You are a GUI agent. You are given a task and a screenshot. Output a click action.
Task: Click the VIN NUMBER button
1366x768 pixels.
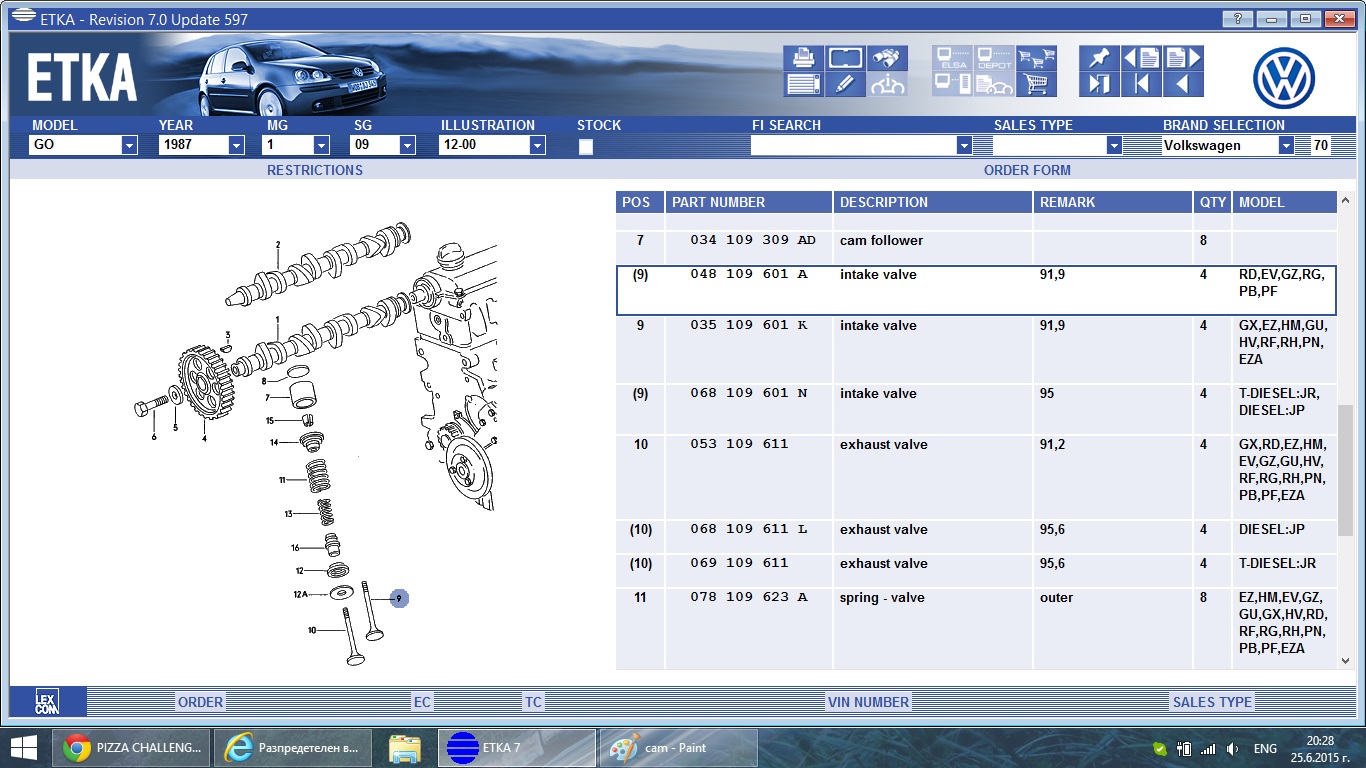868,702
